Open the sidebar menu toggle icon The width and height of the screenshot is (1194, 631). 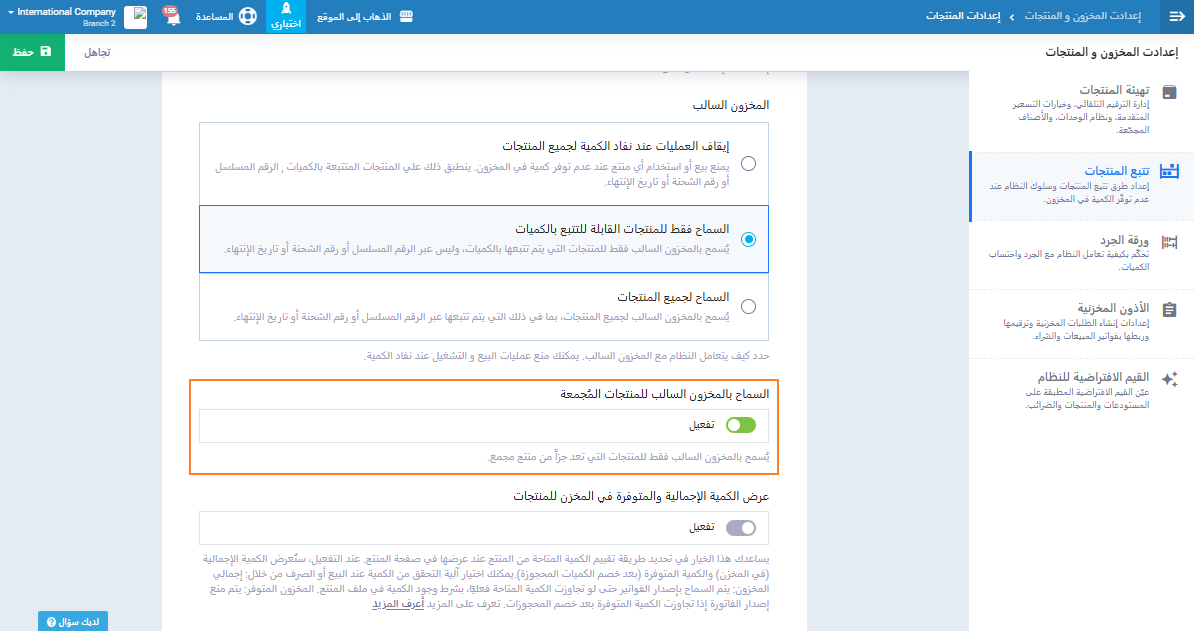pos(1175,17)
